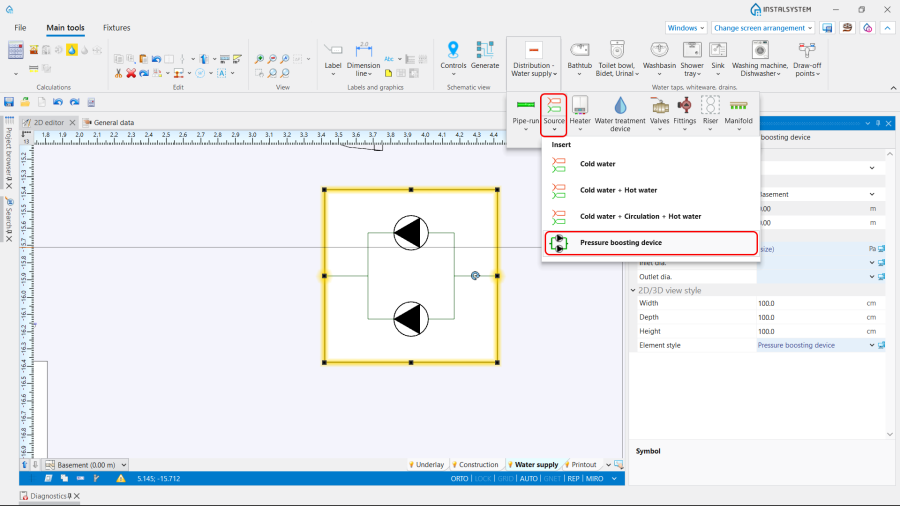Choose the Washbasin fixture icon
Image resolution: width=900 pixels, height=506 pixels.
[x=659, y=50]
